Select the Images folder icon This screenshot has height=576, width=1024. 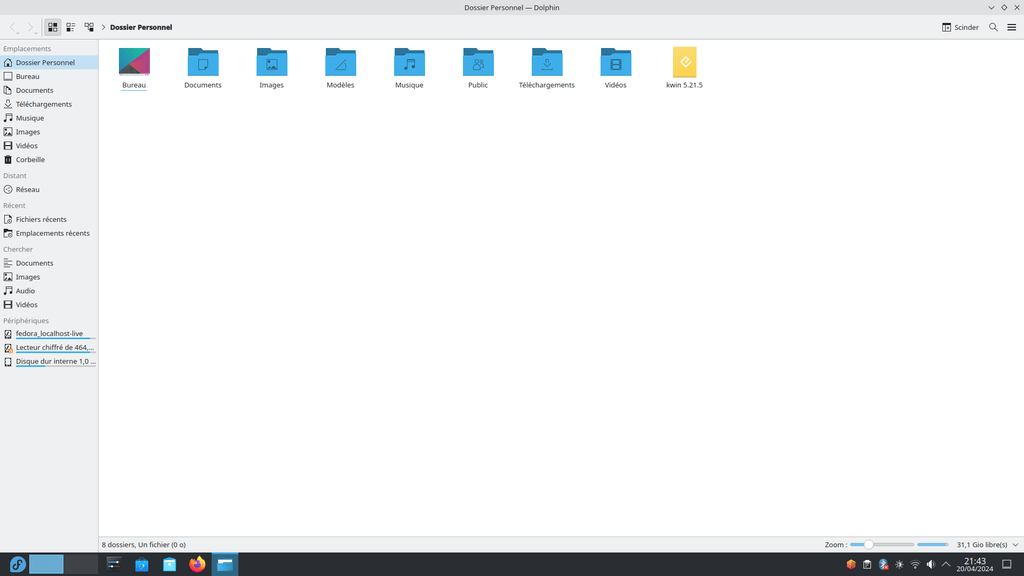[x=272, y=62]
